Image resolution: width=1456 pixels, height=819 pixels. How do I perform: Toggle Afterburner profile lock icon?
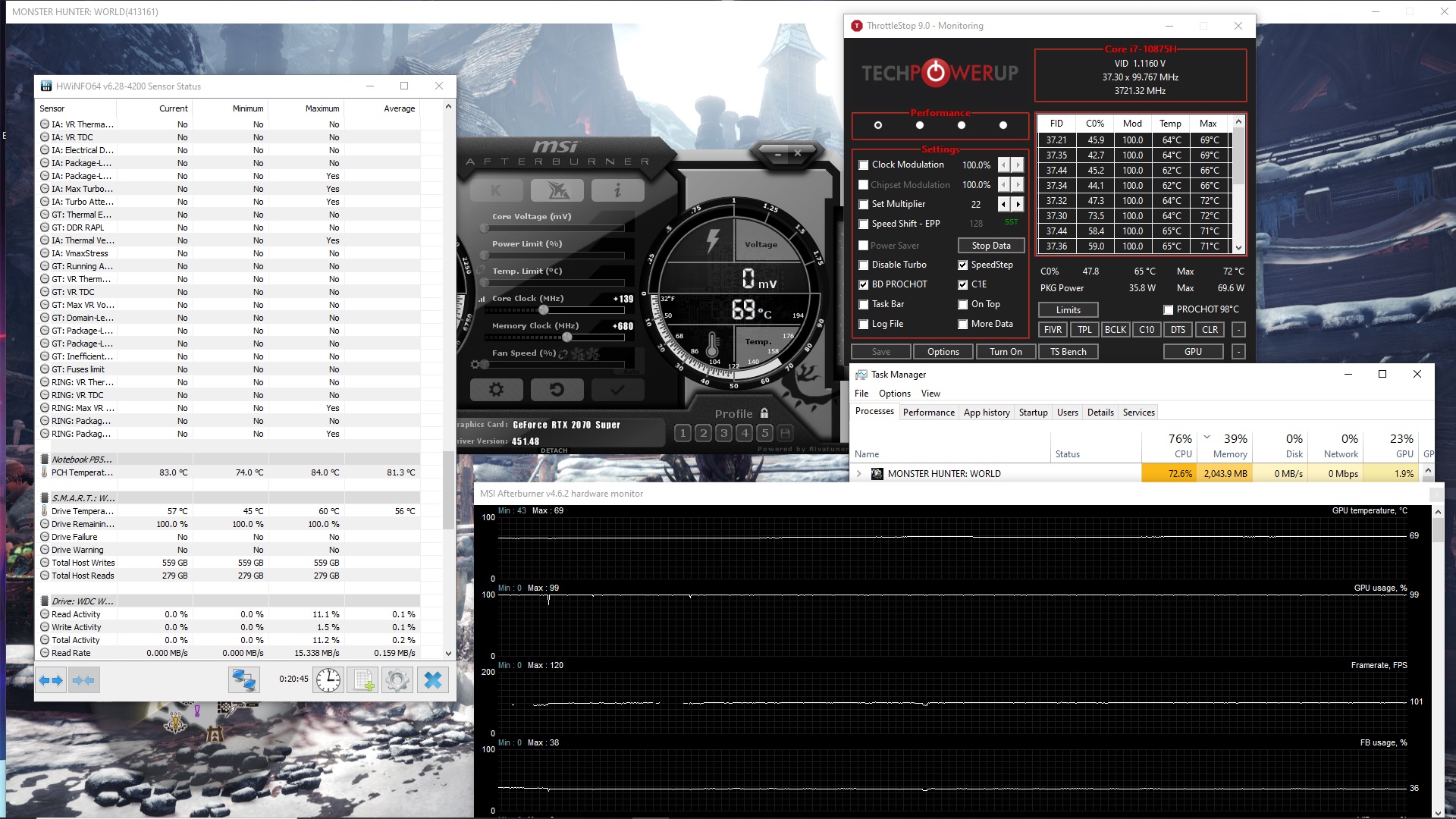tap(764, 413)
